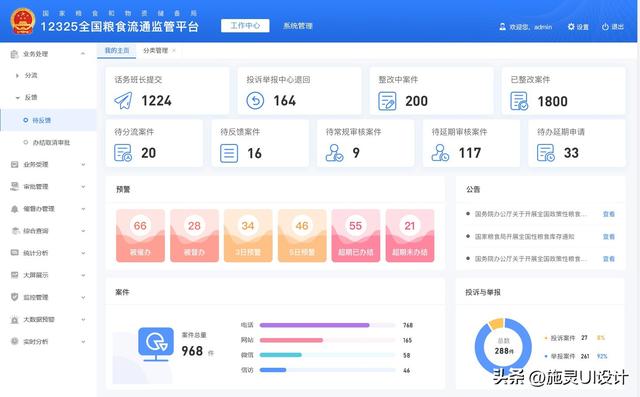Open the 被催办 warning card showing 66
The height and width of the screenshot is (397, 640).
point(140,235)
